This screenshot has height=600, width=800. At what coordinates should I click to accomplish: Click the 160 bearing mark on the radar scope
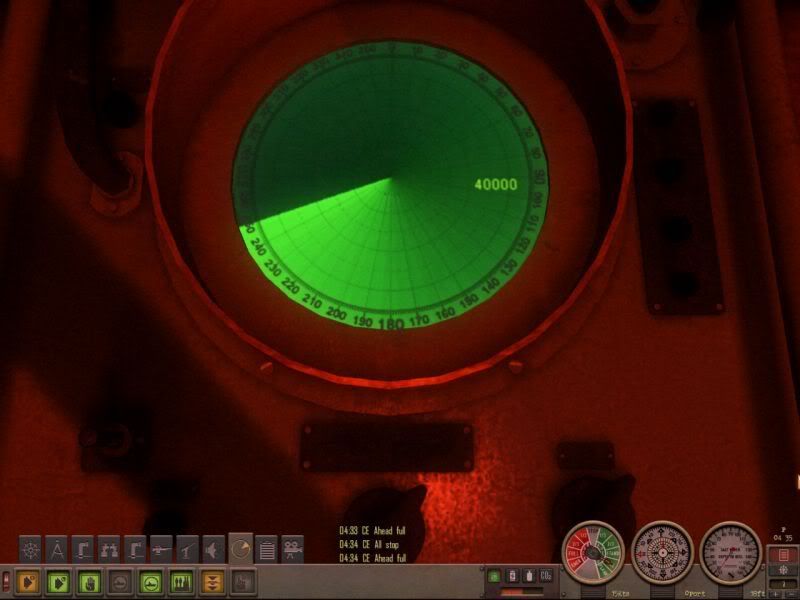tap(444, 313)
